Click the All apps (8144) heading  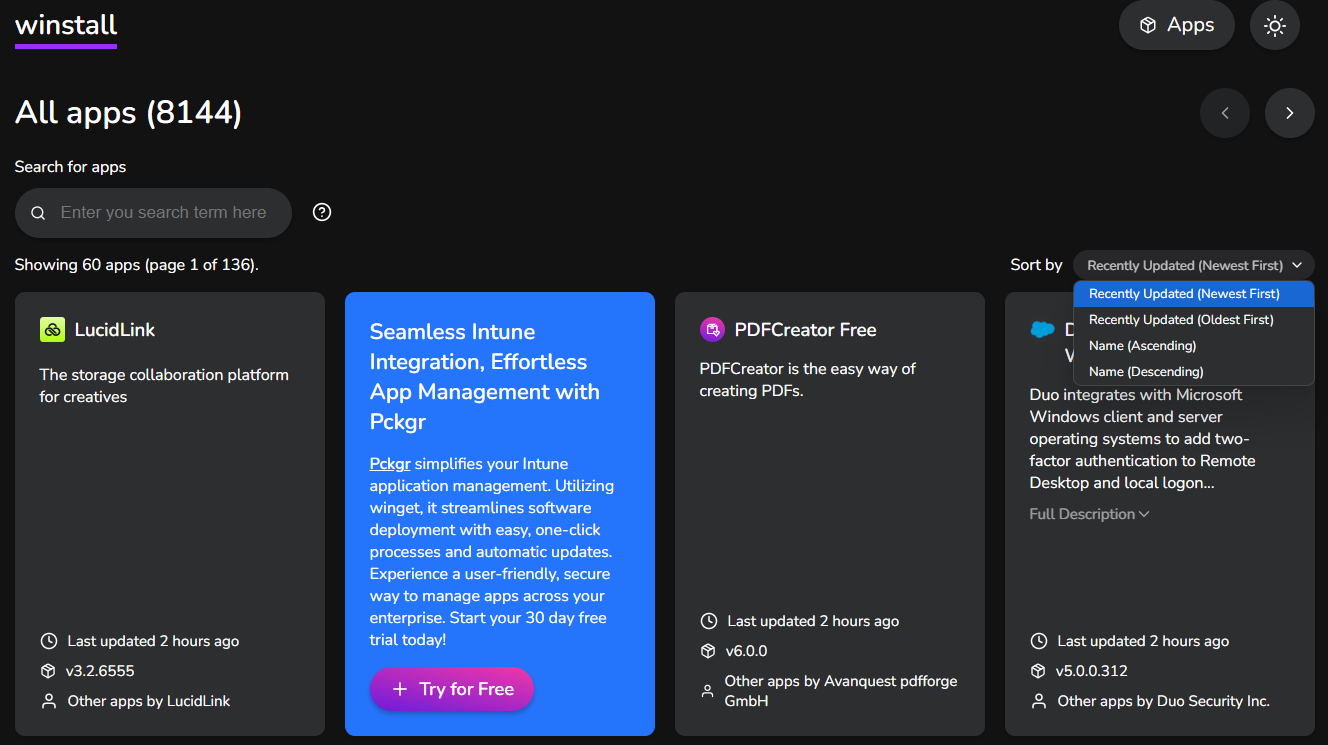point(129,113)
